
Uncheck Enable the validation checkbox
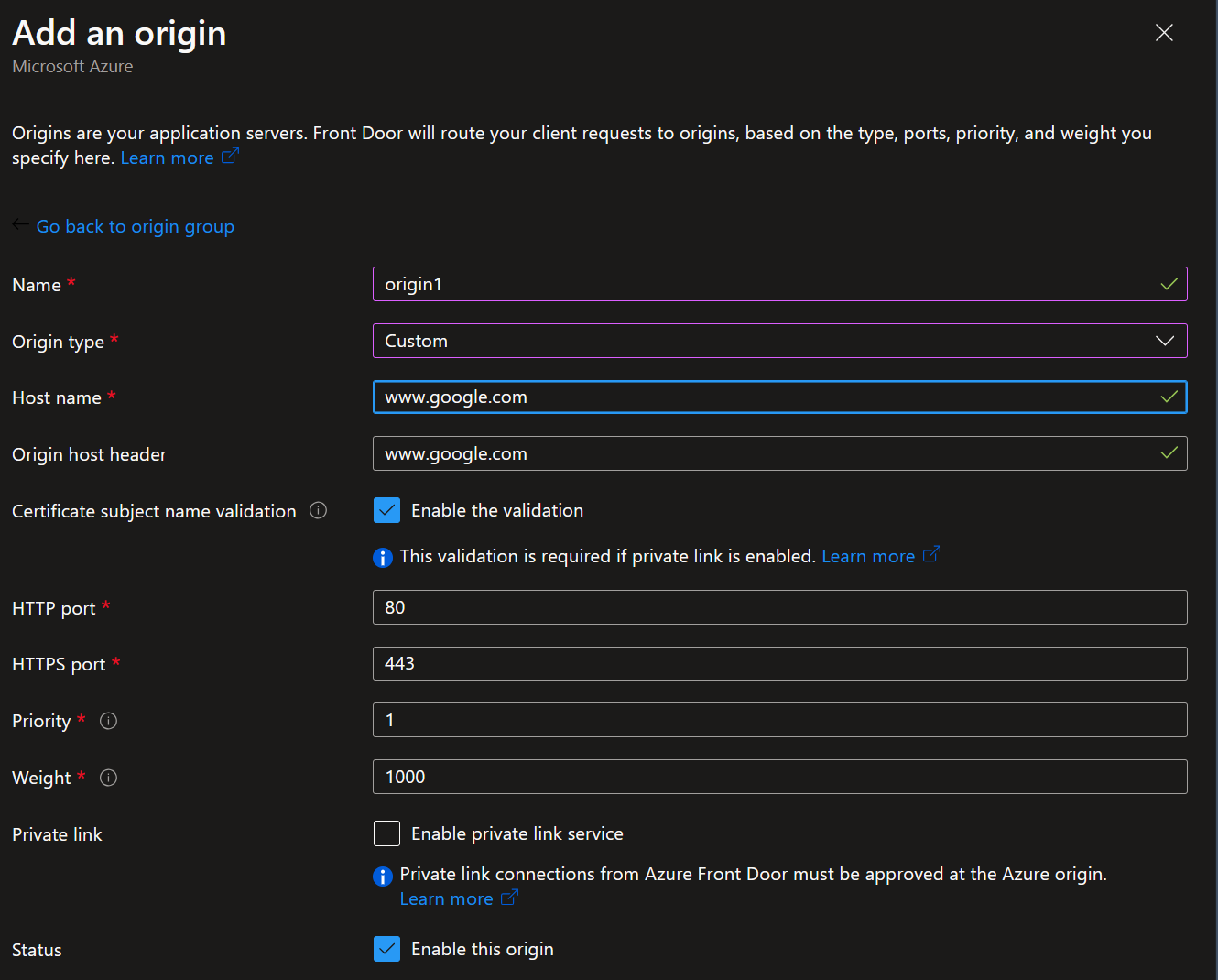tap(386, 510)
